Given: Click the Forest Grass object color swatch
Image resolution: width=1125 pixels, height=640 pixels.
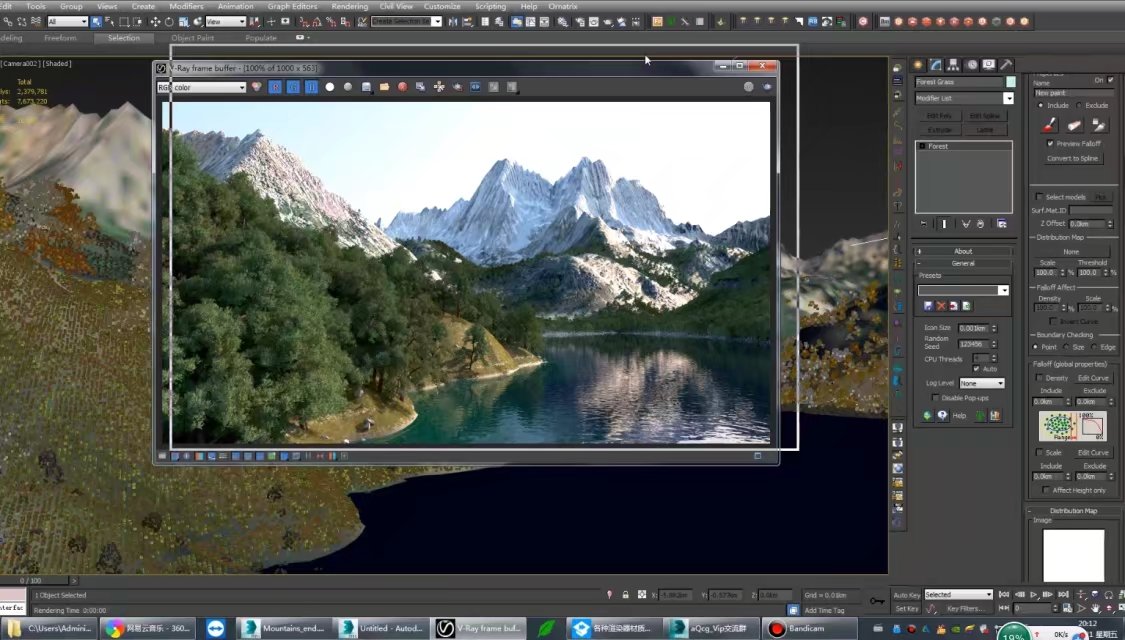Looking at the screenshot, I should tap(1010, 82).
